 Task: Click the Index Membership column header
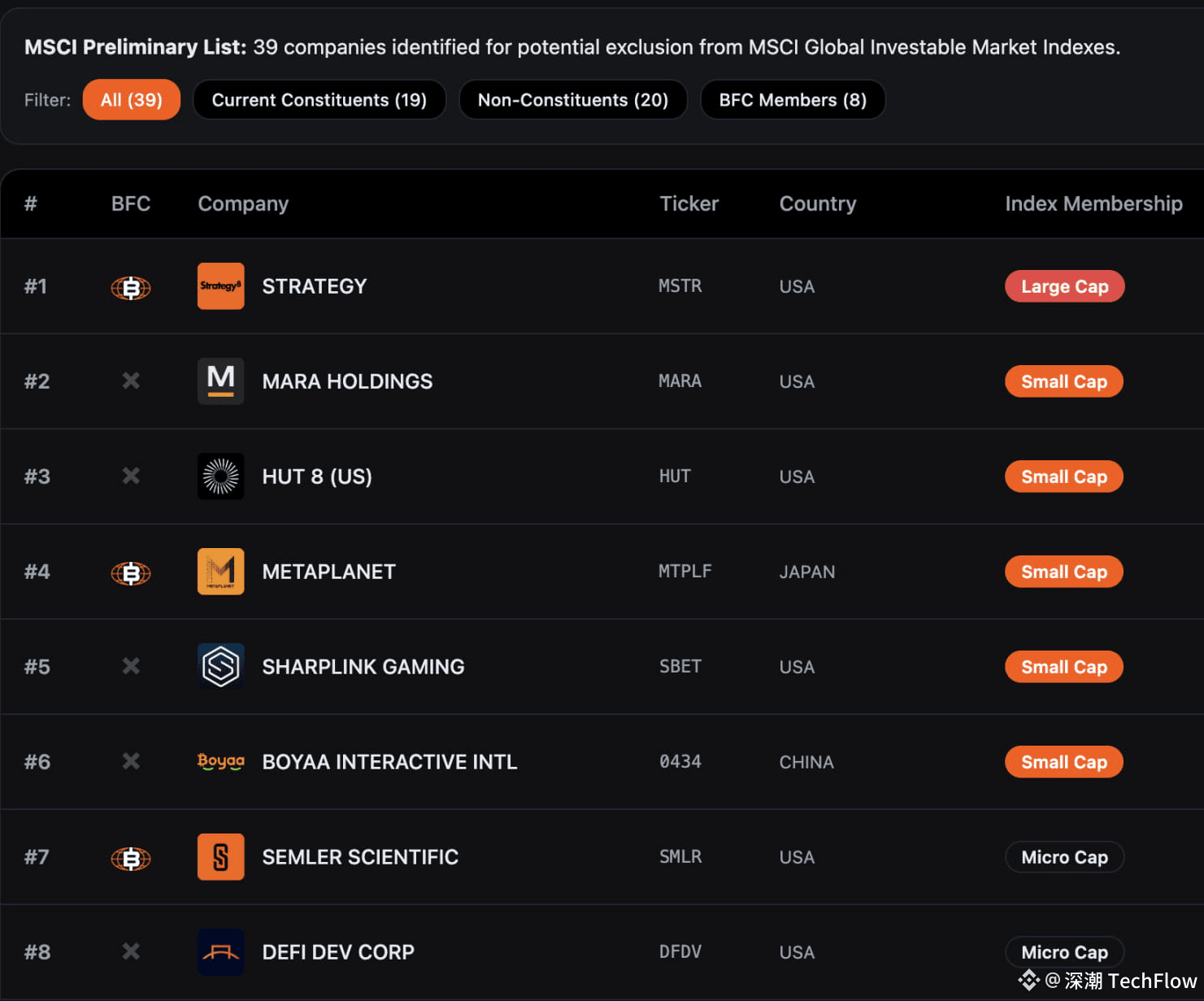pos(1093,203)
